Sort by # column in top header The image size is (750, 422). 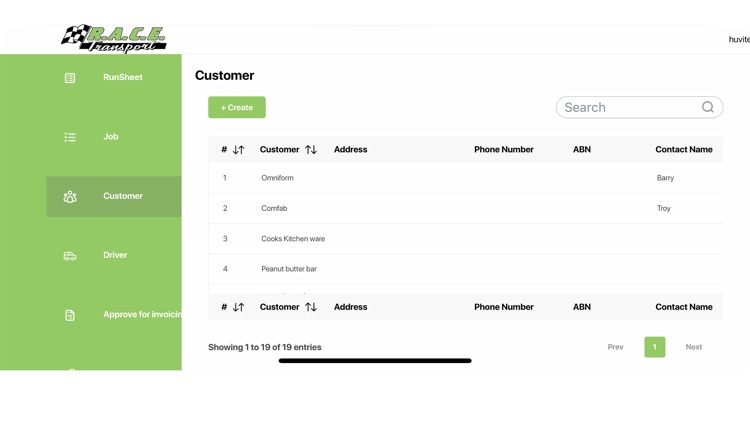(x=238, y=150)
